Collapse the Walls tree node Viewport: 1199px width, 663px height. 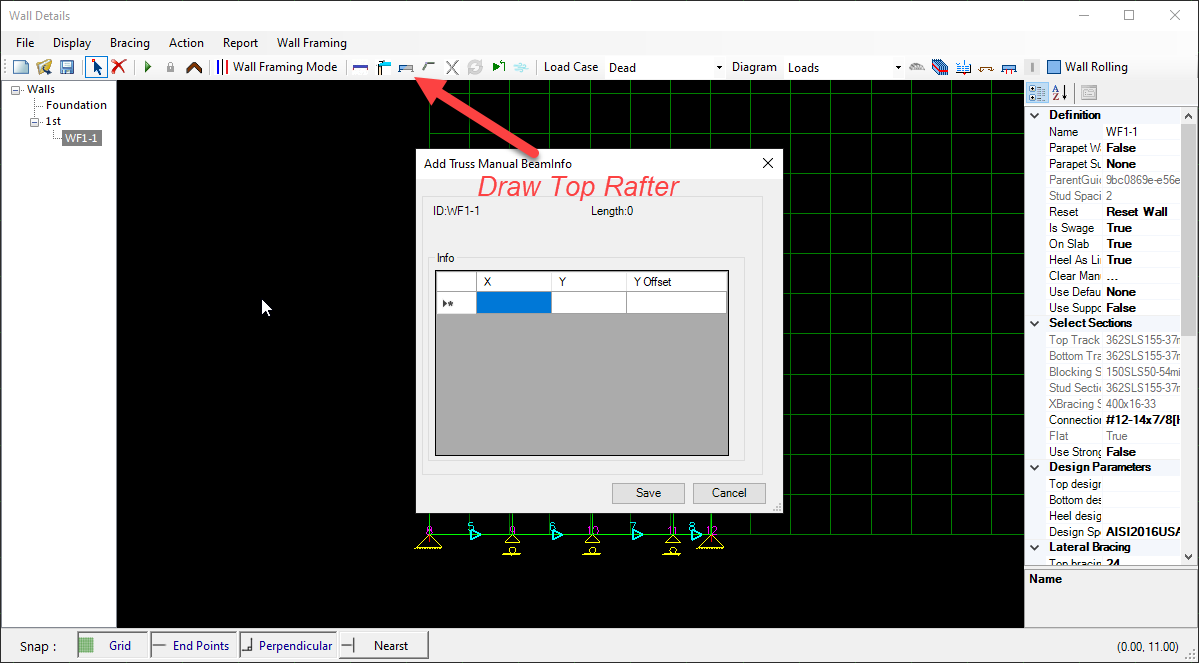point(17,90)
